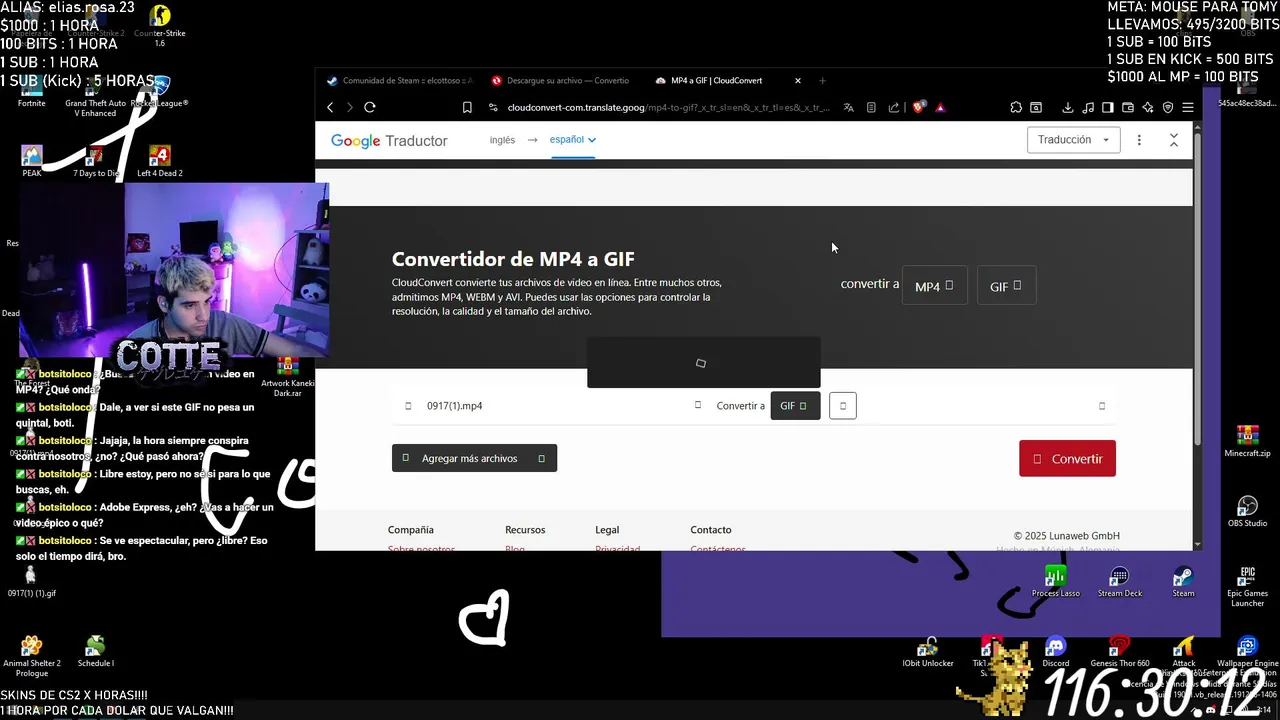Switch to Descargue su archivo Convertio tab
This screenshot has width=1280, height=720.
562,81
